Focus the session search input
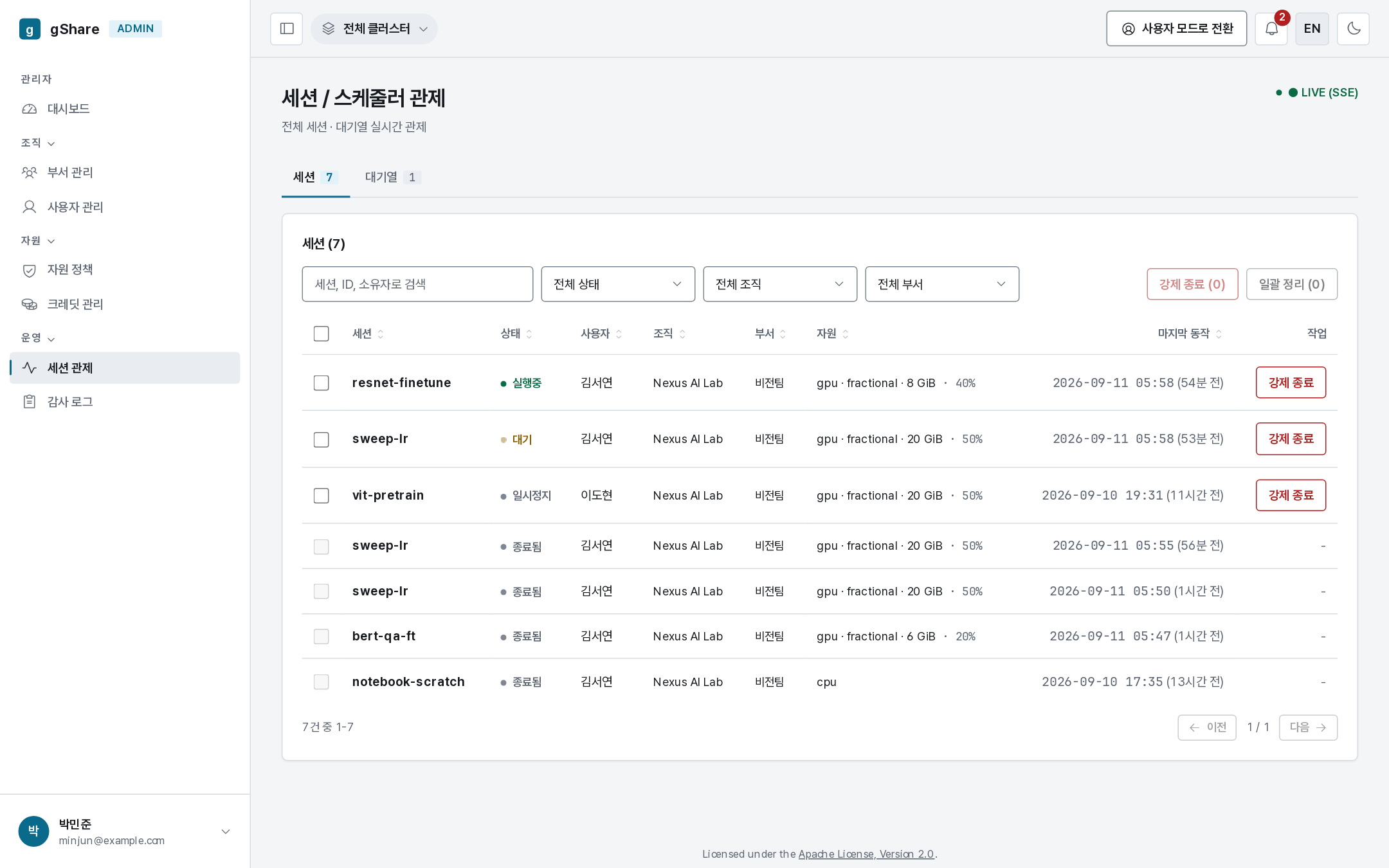The width and height of the screenshot is (1389, 868). 417,284
